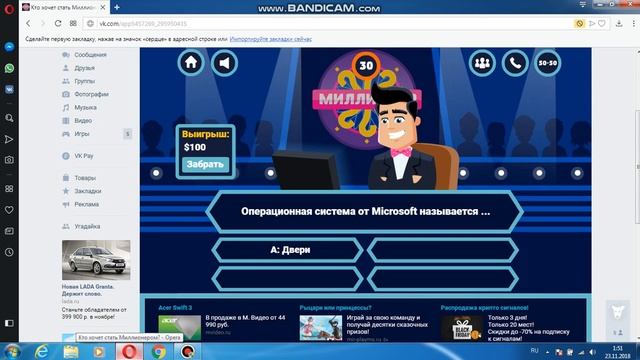Reload the page
Screen dimensions: 640x360
(x=58, y=24)
